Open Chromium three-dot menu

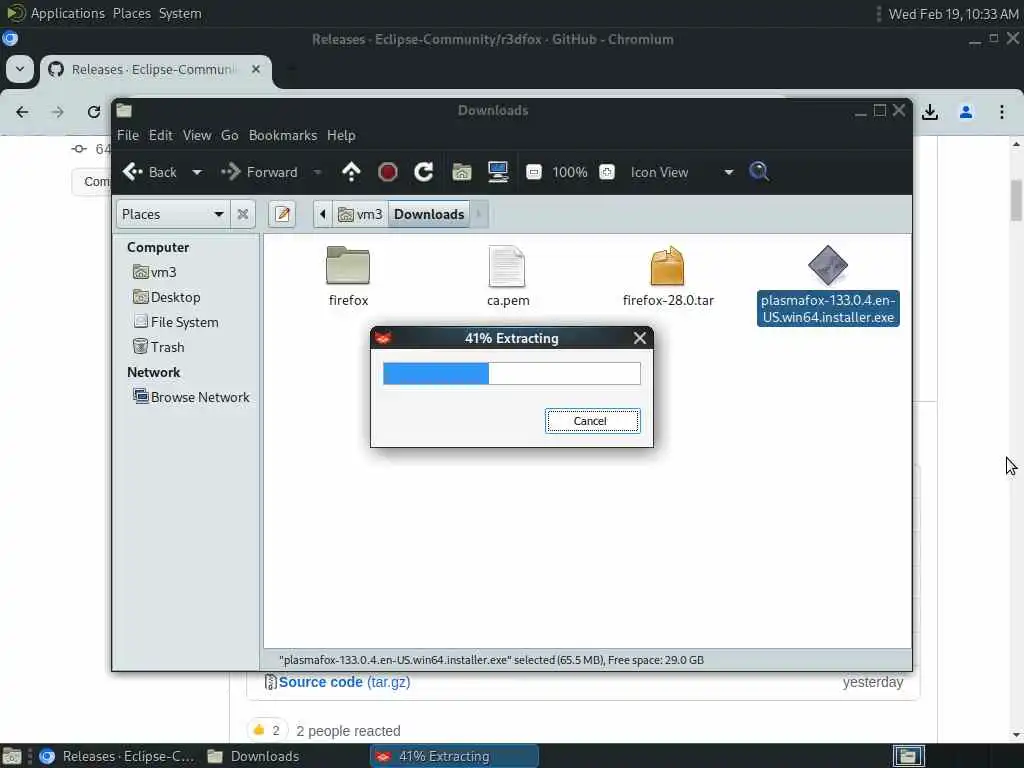click(1002, 112)
